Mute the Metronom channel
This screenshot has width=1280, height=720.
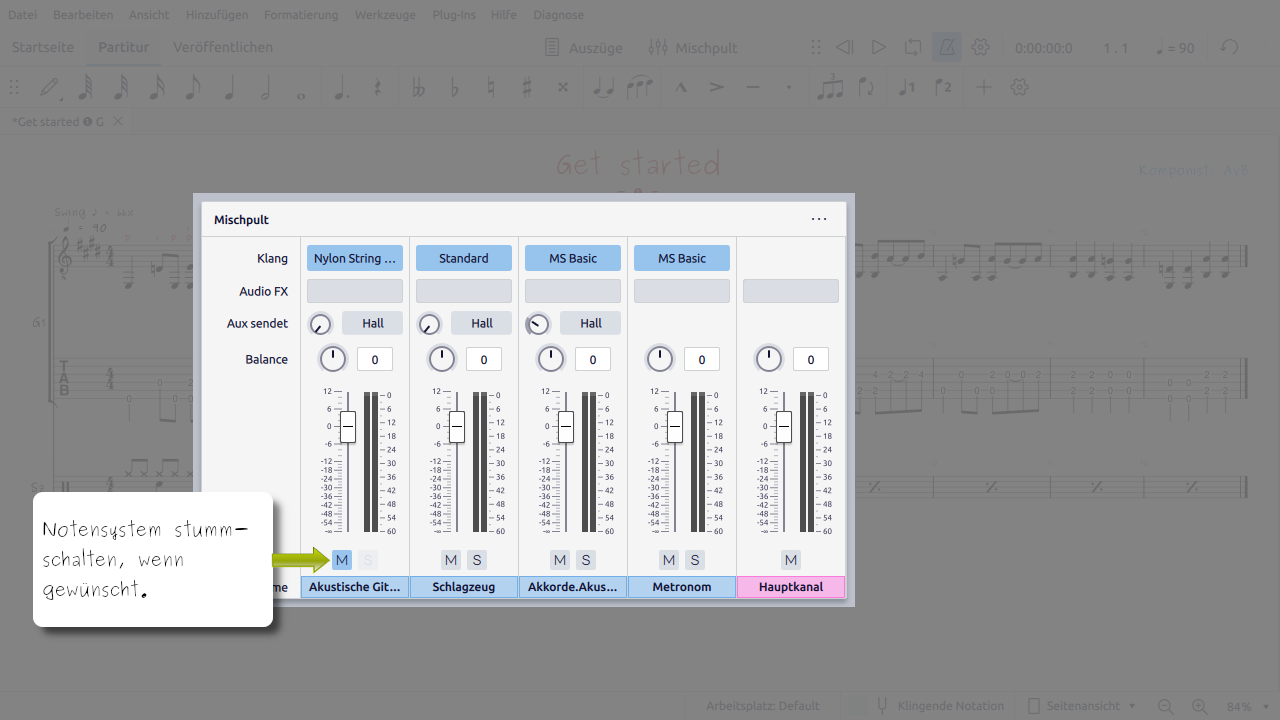point(669,560)
